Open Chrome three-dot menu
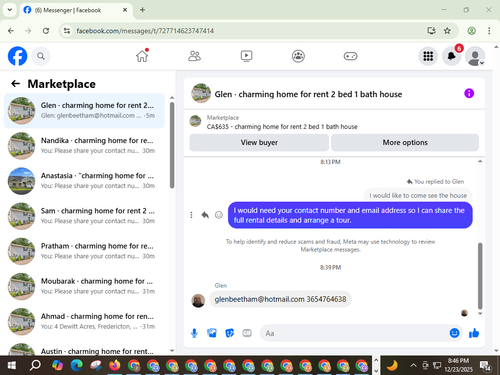The image size is (500, 375). pos(489,31)
